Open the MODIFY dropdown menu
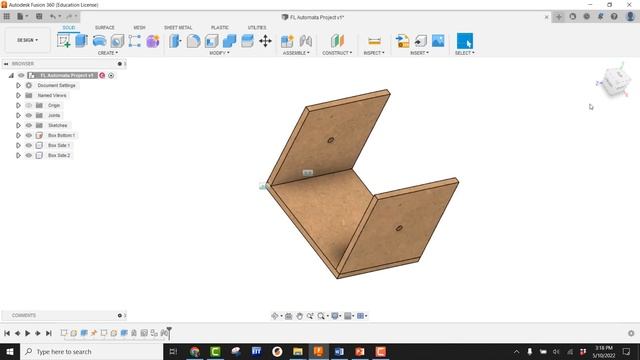This screenshot has height=360, width=640. [x=220, y=53]
